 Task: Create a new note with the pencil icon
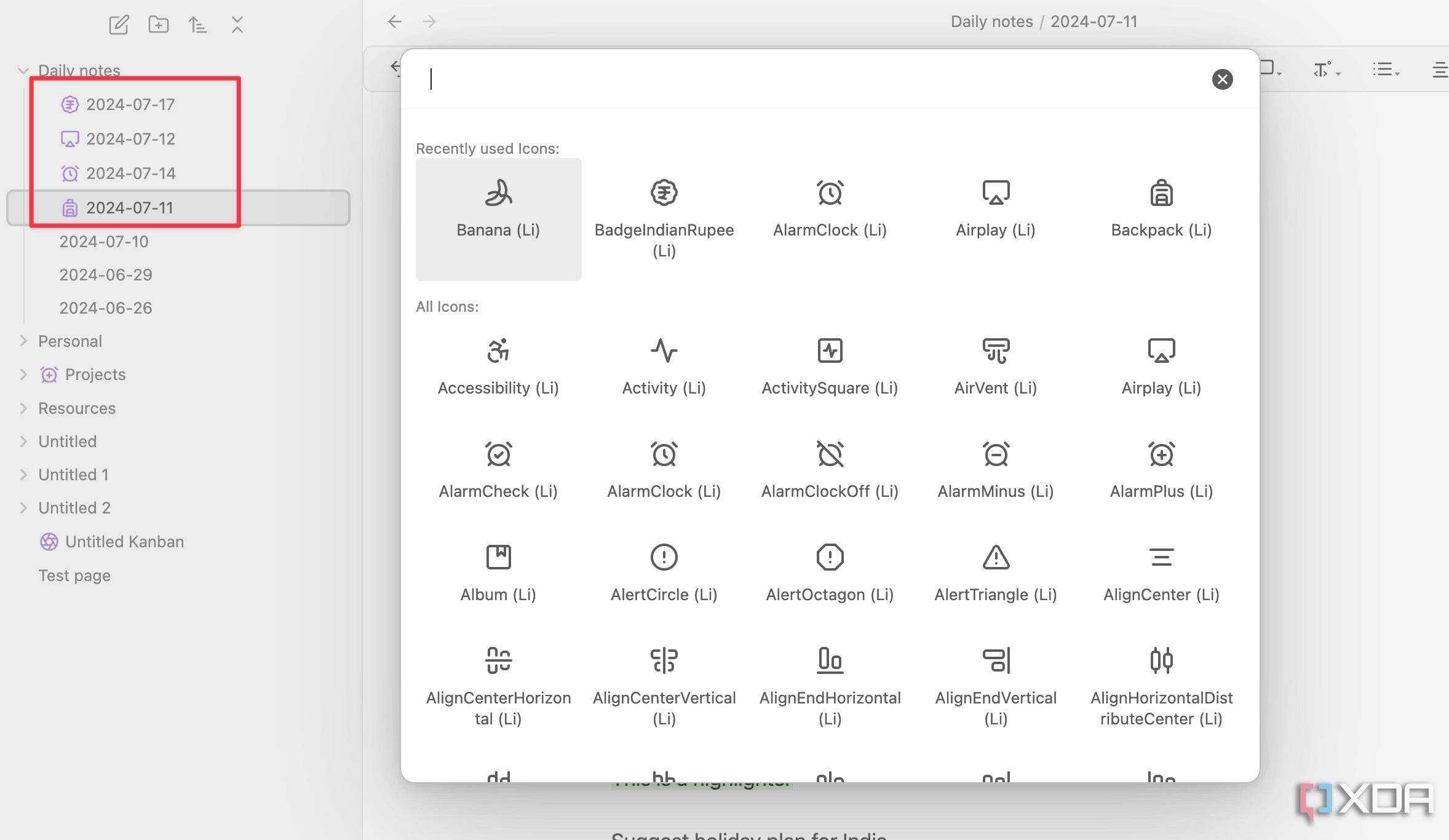tap(119, 25)
